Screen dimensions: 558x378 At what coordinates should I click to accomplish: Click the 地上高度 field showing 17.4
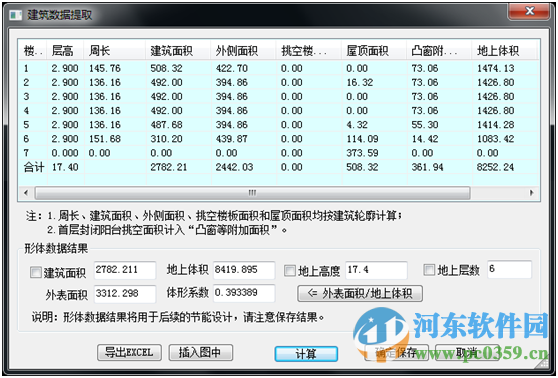(x=376, y=270)
